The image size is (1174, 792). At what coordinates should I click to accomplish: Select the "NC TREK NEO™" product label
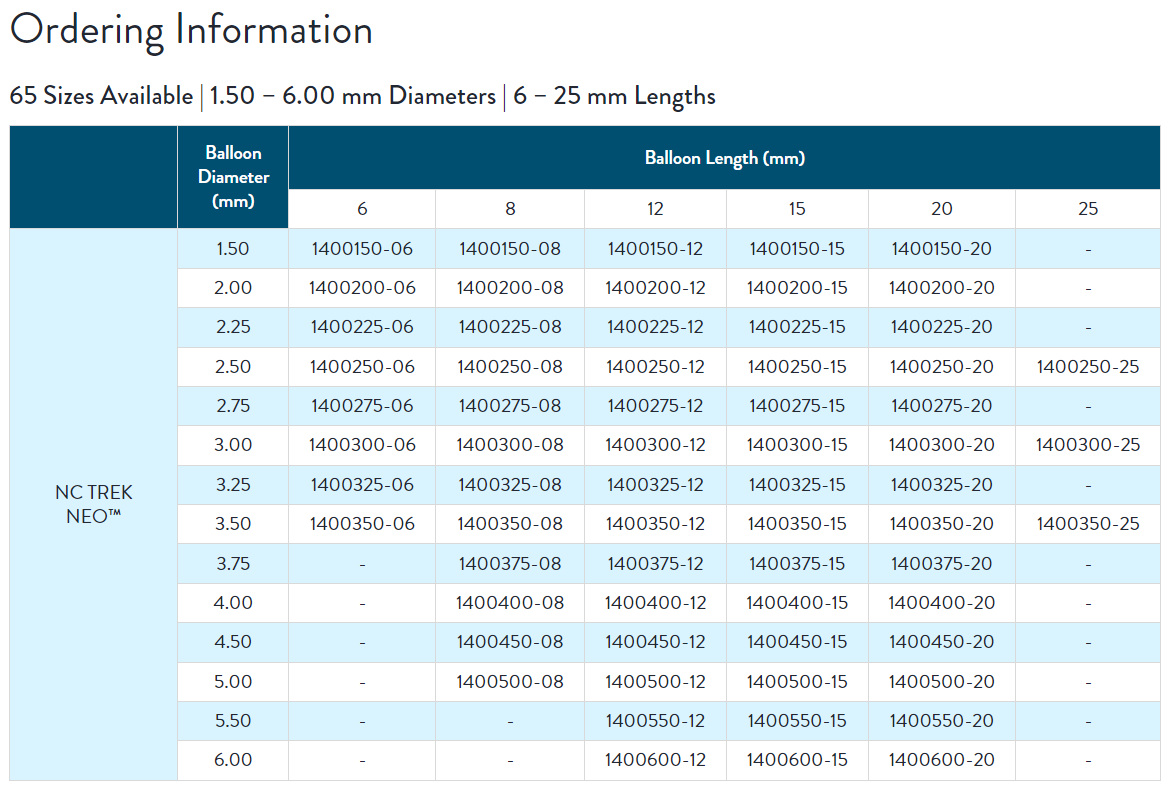click(x=94, y=504)
